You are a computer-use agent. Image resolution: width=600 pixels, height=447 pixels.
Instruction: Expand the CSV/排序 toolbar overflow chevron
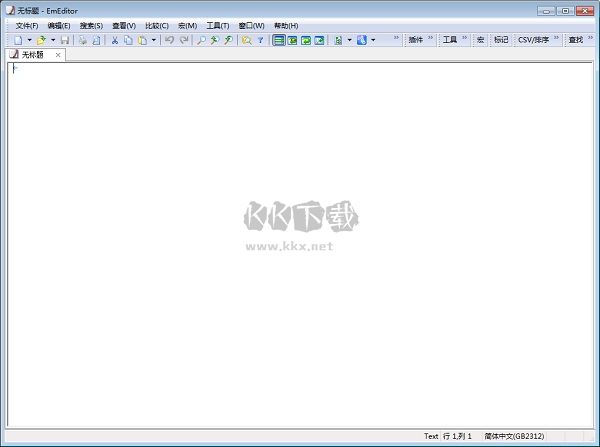point(556,38)
